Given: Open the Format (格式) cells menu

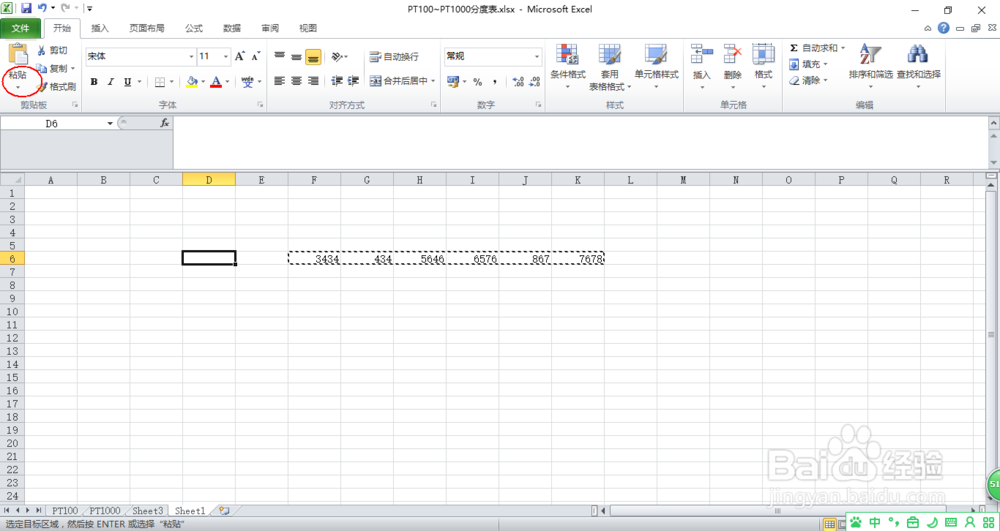Looking at the screenshot, I should pyautogui.click(x=763, y=66).
